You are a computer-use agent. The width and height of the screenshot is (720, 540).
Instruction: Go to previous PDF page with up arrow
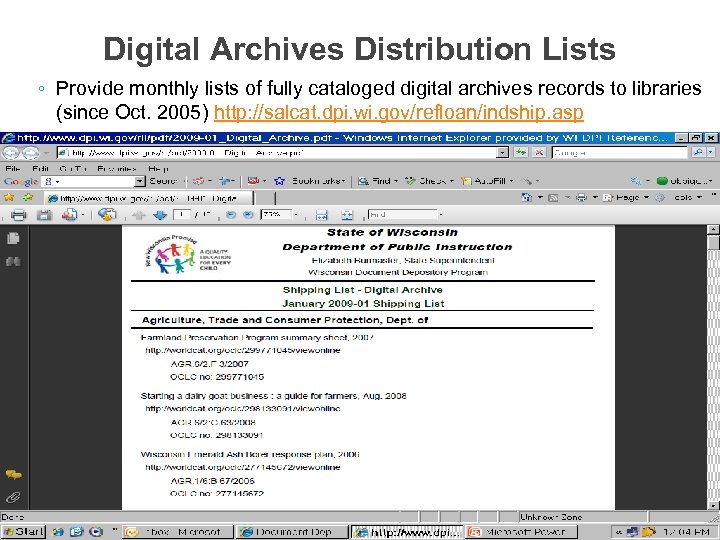point(139,215)
